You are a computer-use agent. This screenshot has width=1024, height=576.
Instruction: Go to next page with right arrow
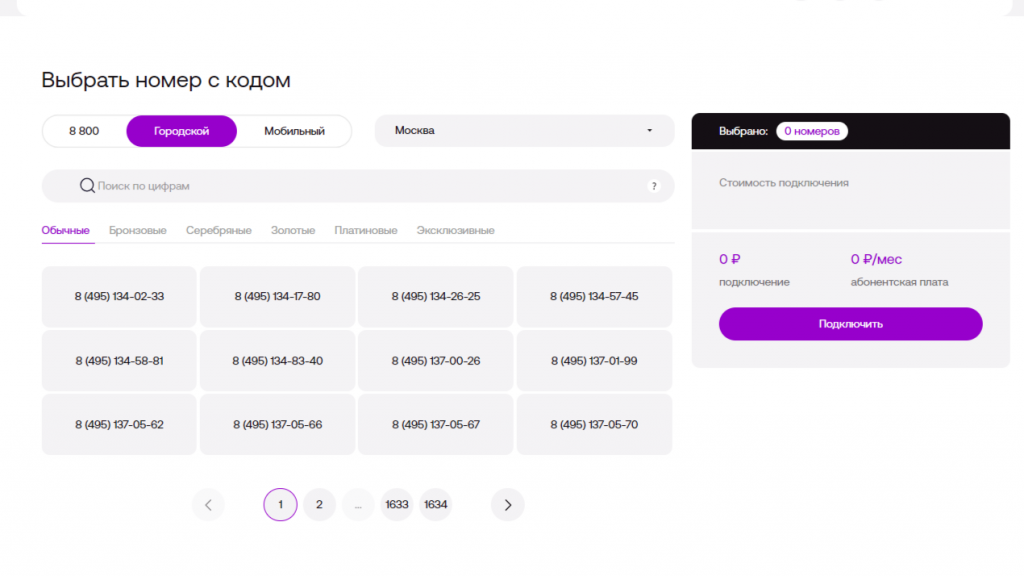click(508, 505)
